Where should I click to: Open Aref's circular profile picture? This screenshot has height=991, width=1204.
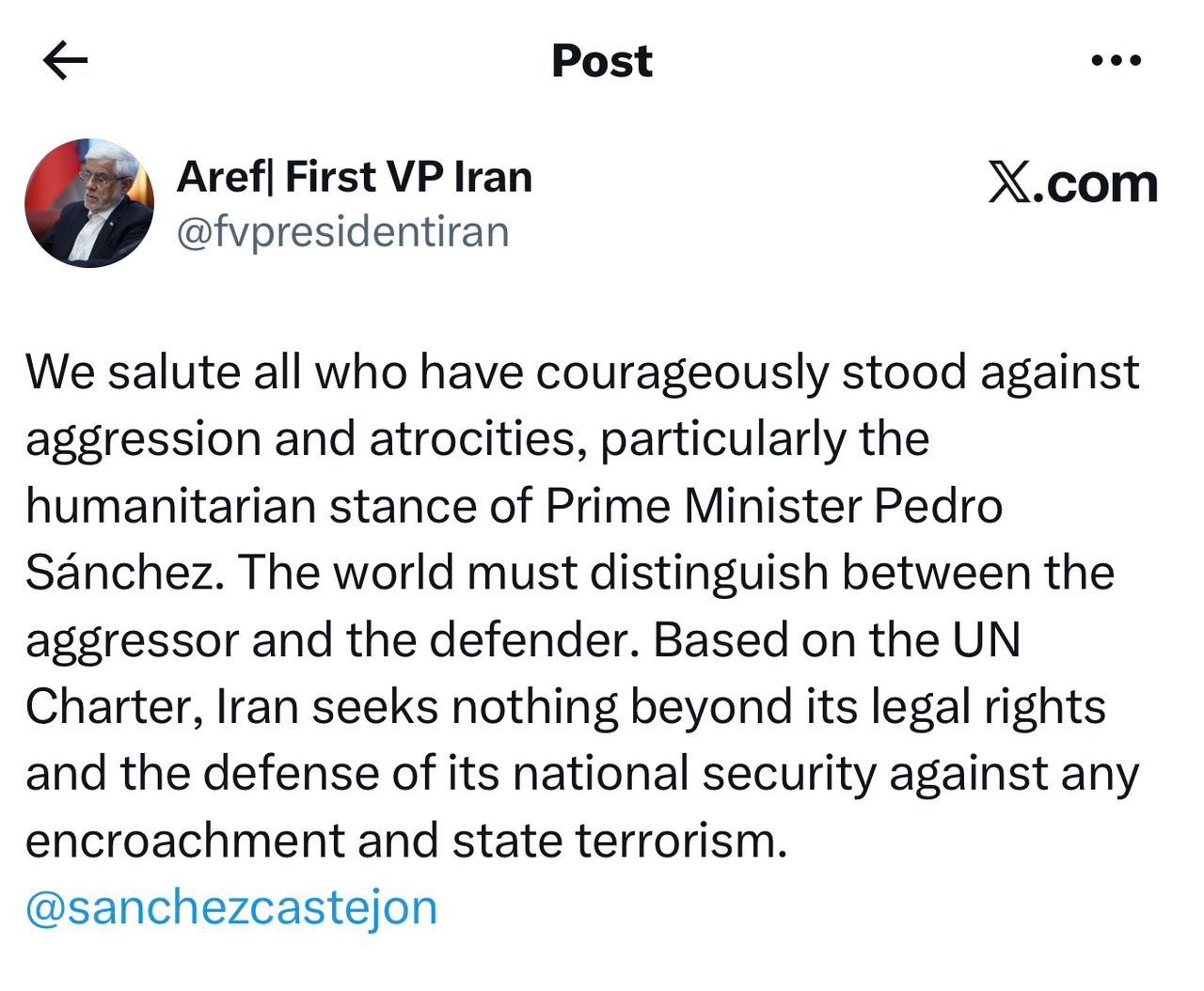(x=89, y=203)
